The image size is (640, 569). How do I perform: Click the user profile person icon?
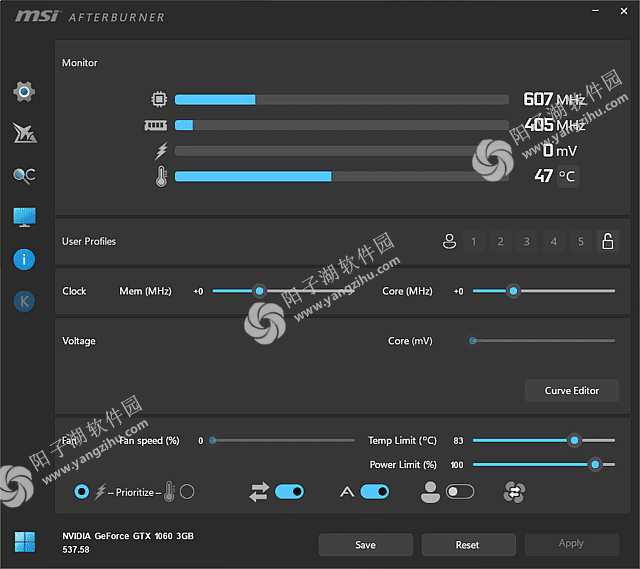point(449,241)
